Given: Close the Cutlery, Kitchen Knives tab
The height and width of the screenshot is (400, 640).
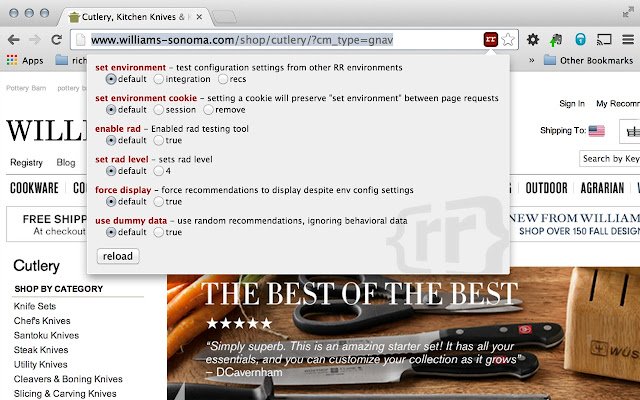Looking at the screenshot, I should tap(199, 17).
